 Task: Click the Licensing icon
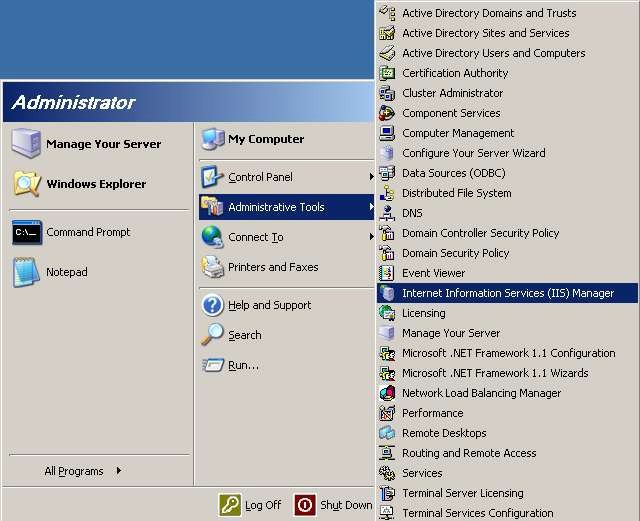click(387, 313)
